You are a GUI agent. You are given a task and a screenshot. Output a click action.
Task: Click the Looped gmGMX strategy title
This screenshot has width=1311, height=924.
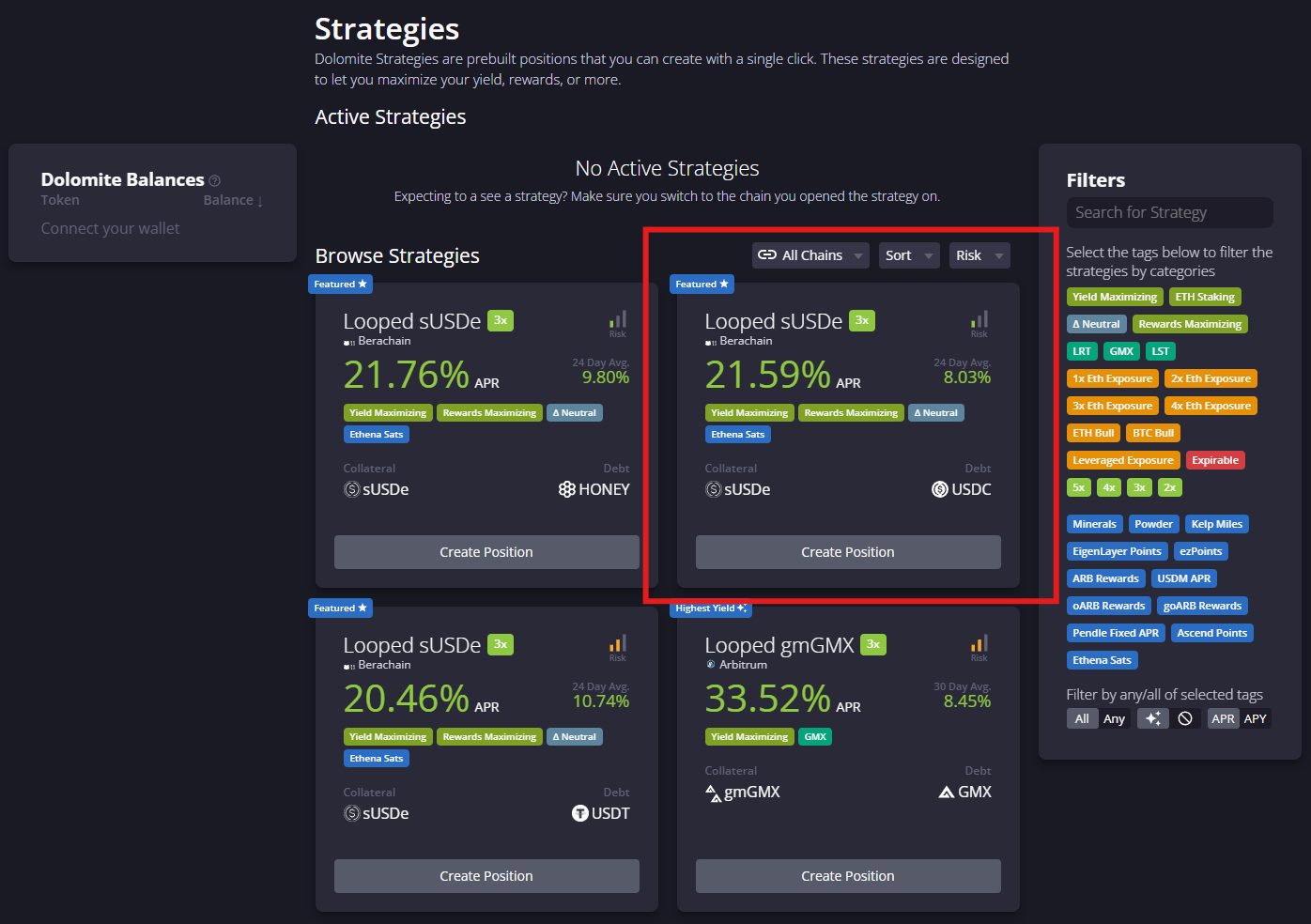click(779, 645)
